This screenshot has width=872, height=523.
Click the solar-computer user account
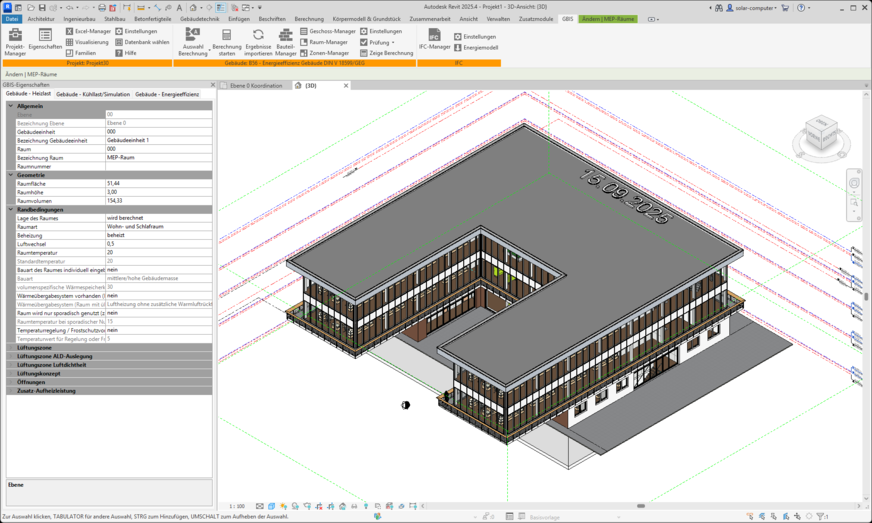click(x=752, y=8)
